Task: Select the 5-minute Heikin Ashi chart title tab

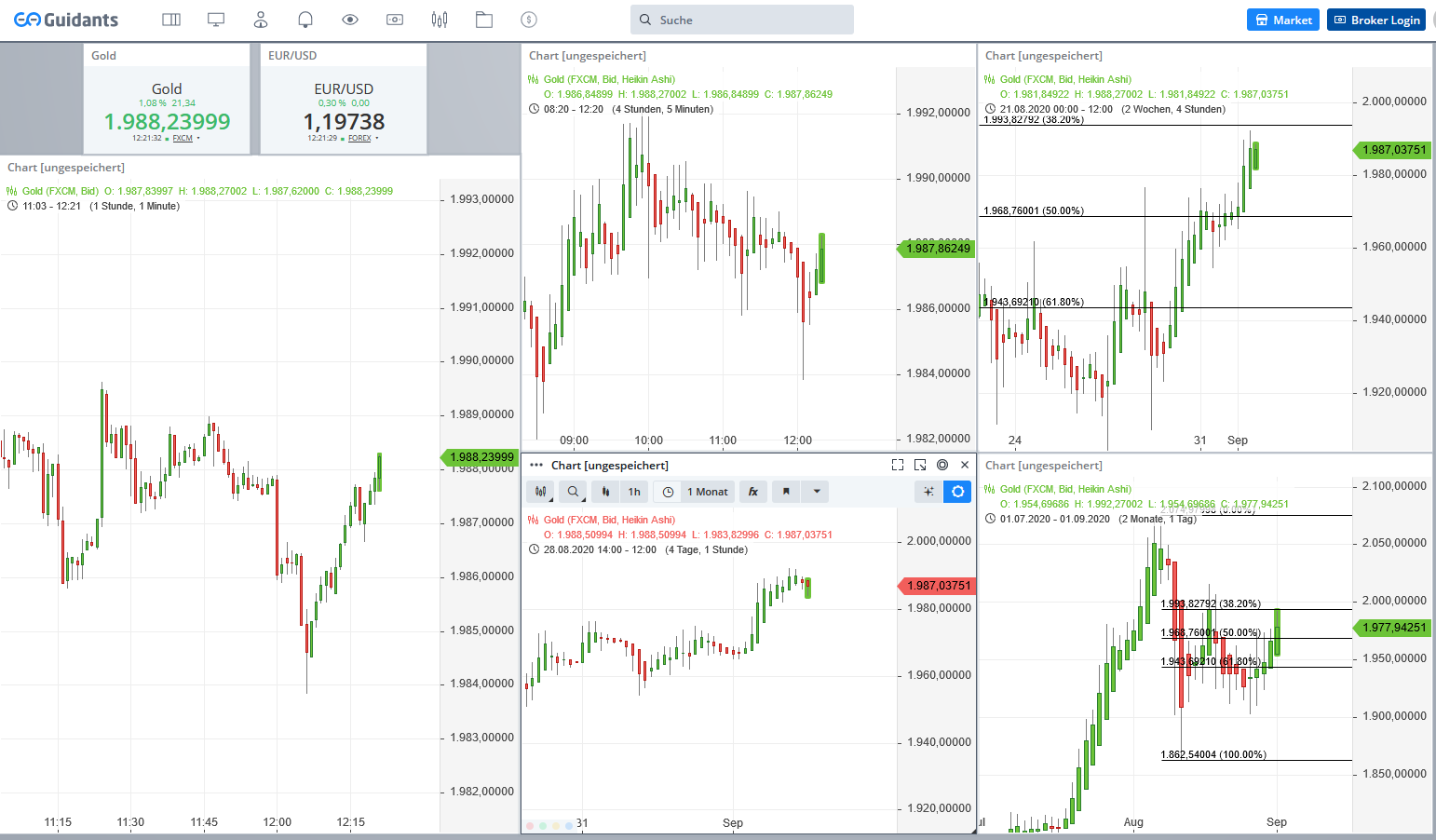Action: point(588,56)
